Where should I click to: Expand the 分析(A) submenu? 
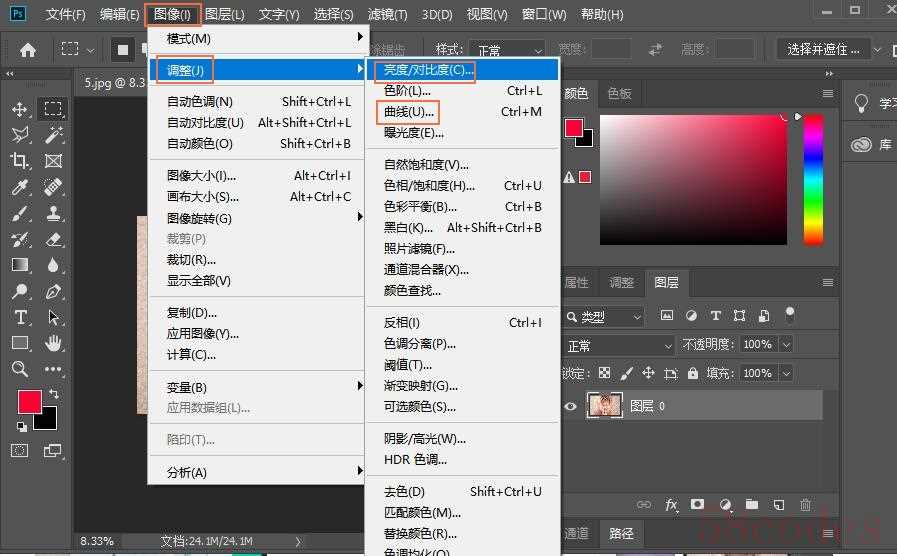257,472
